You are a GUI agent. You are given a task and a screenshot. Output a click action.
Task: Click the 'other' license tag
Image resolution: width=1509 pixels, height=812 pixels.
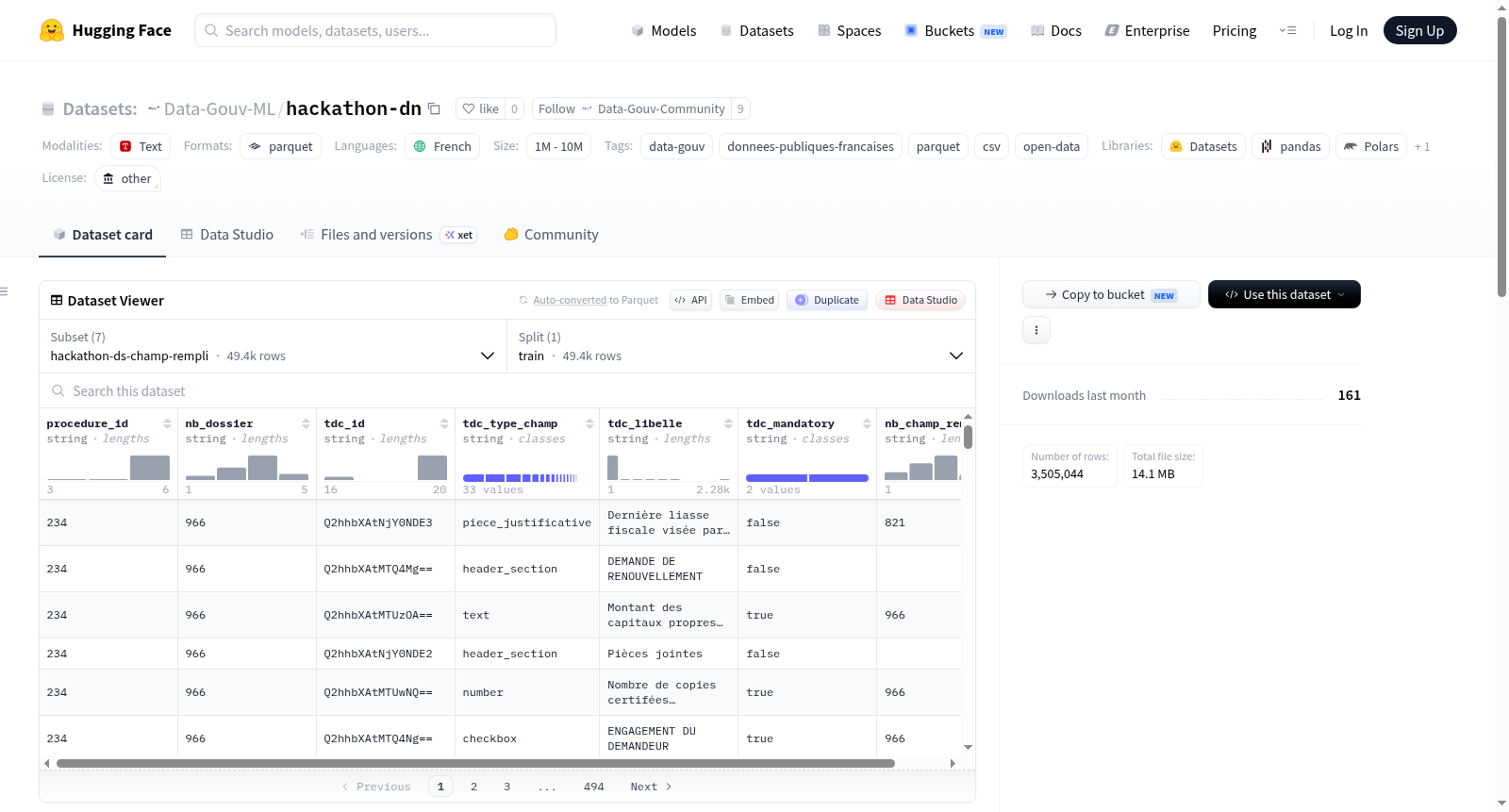[127, 178]
